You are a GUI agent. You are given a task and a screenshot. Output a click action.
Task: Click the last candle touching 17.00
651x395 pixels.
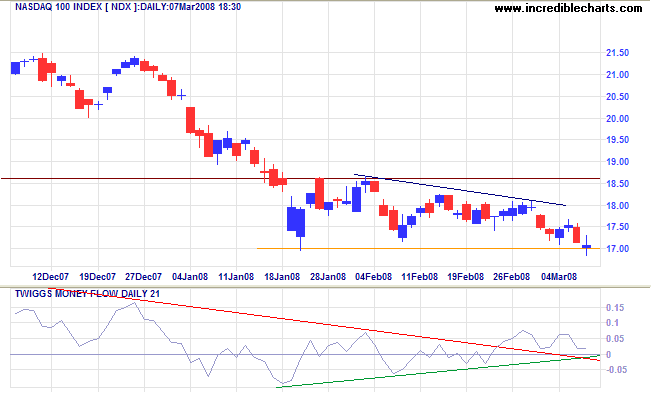click(x=586, y=246)
